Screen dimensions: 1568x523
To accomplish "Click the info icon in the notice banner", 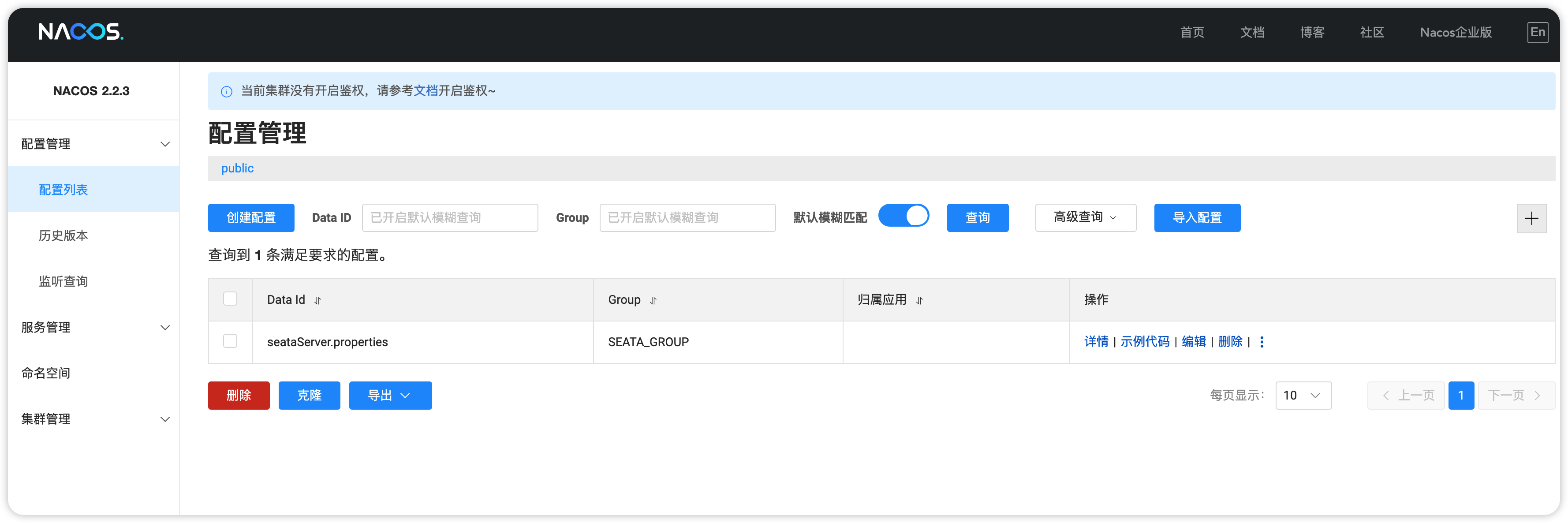I will coord(227,91).
